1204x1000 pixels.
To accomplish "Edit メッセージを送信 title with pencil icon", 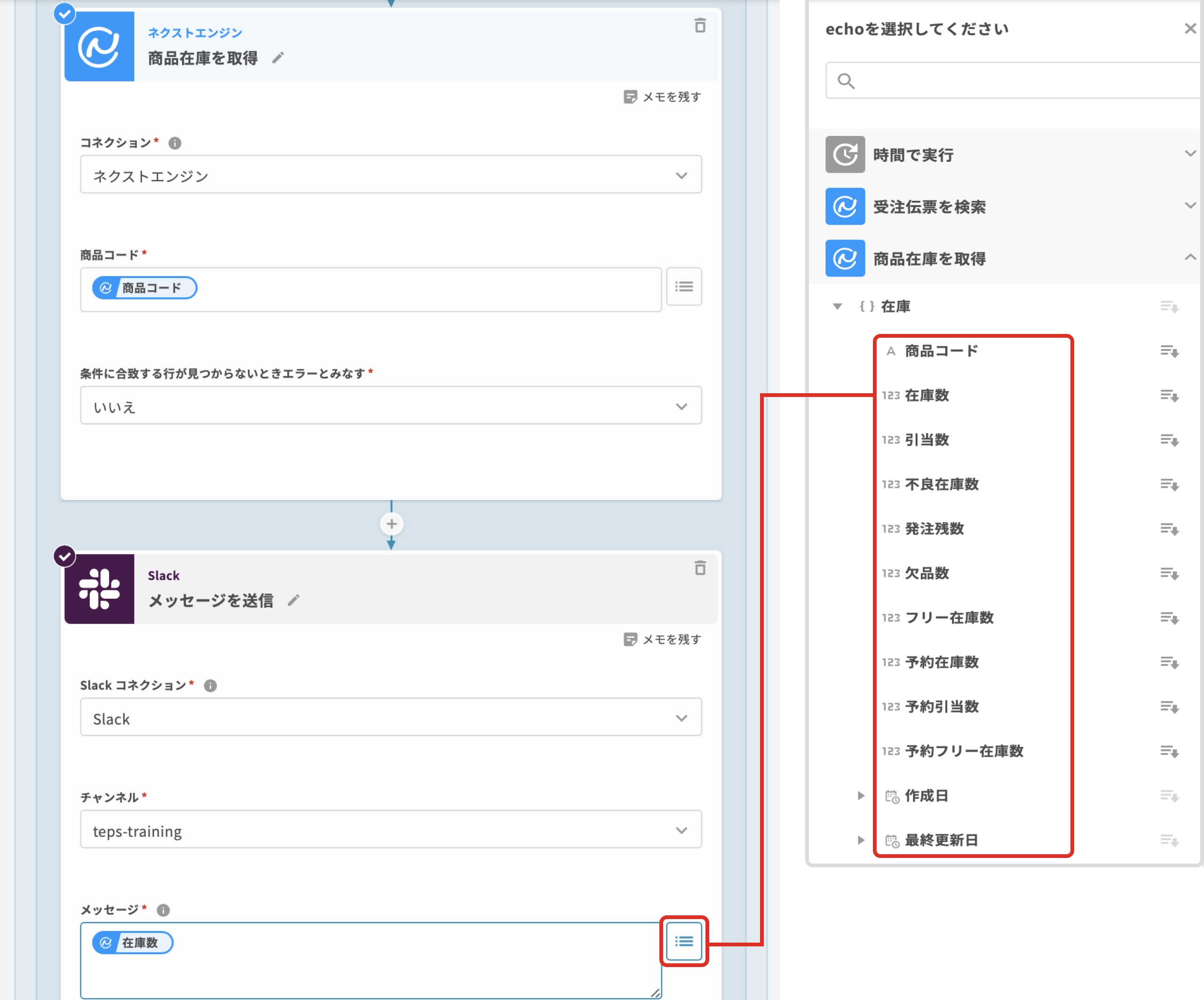I will [293, 600].
